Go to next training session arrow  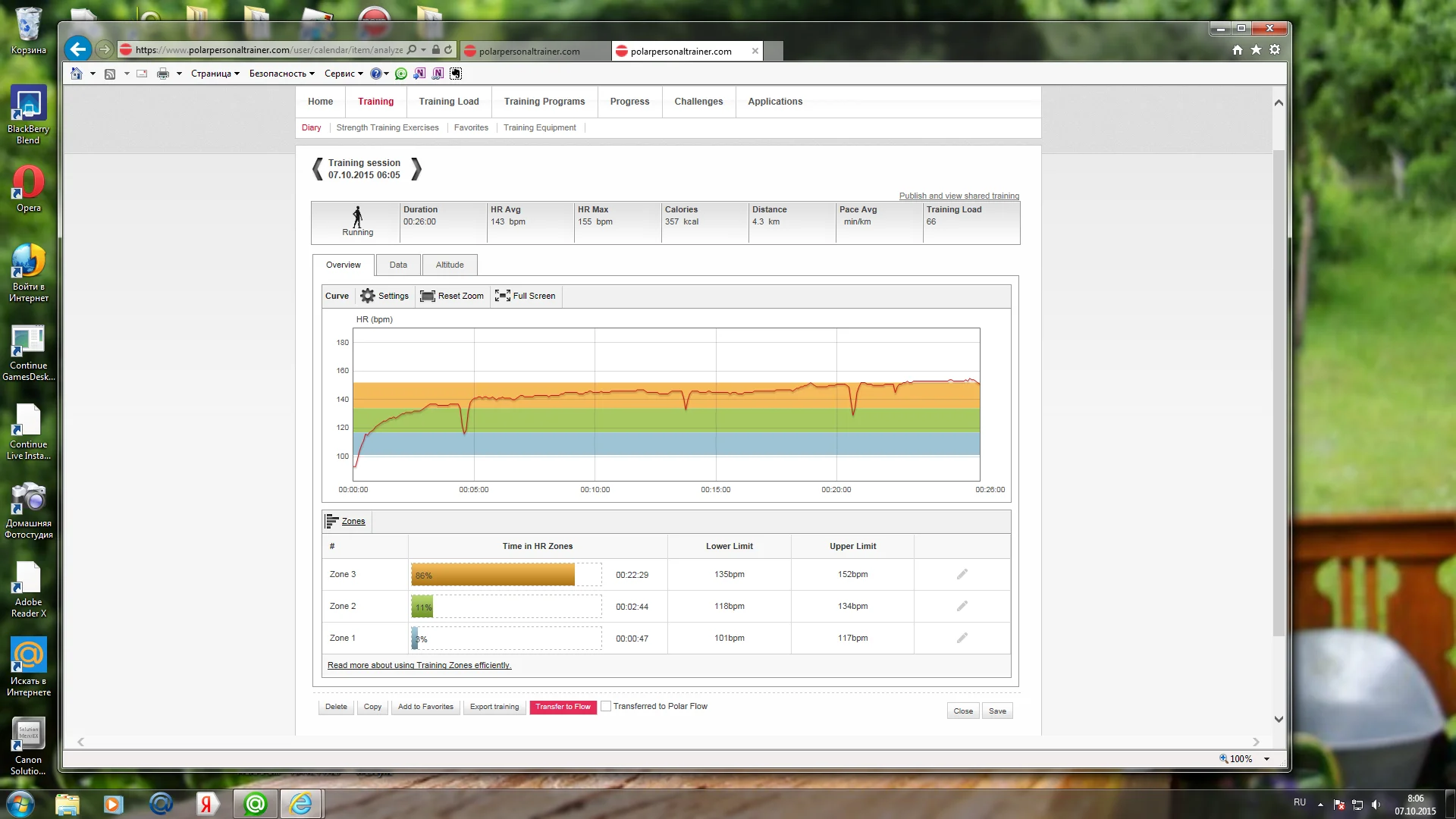[x=416, y=168]
